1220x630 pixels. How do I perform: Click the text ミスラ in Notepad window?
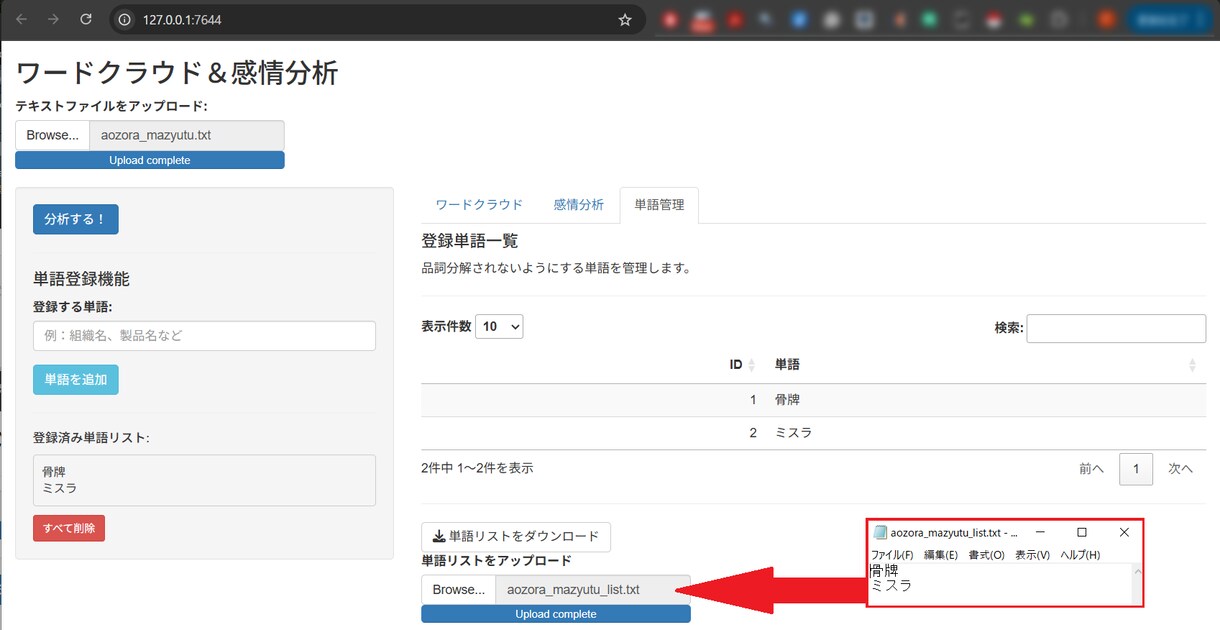pos(891,586)
